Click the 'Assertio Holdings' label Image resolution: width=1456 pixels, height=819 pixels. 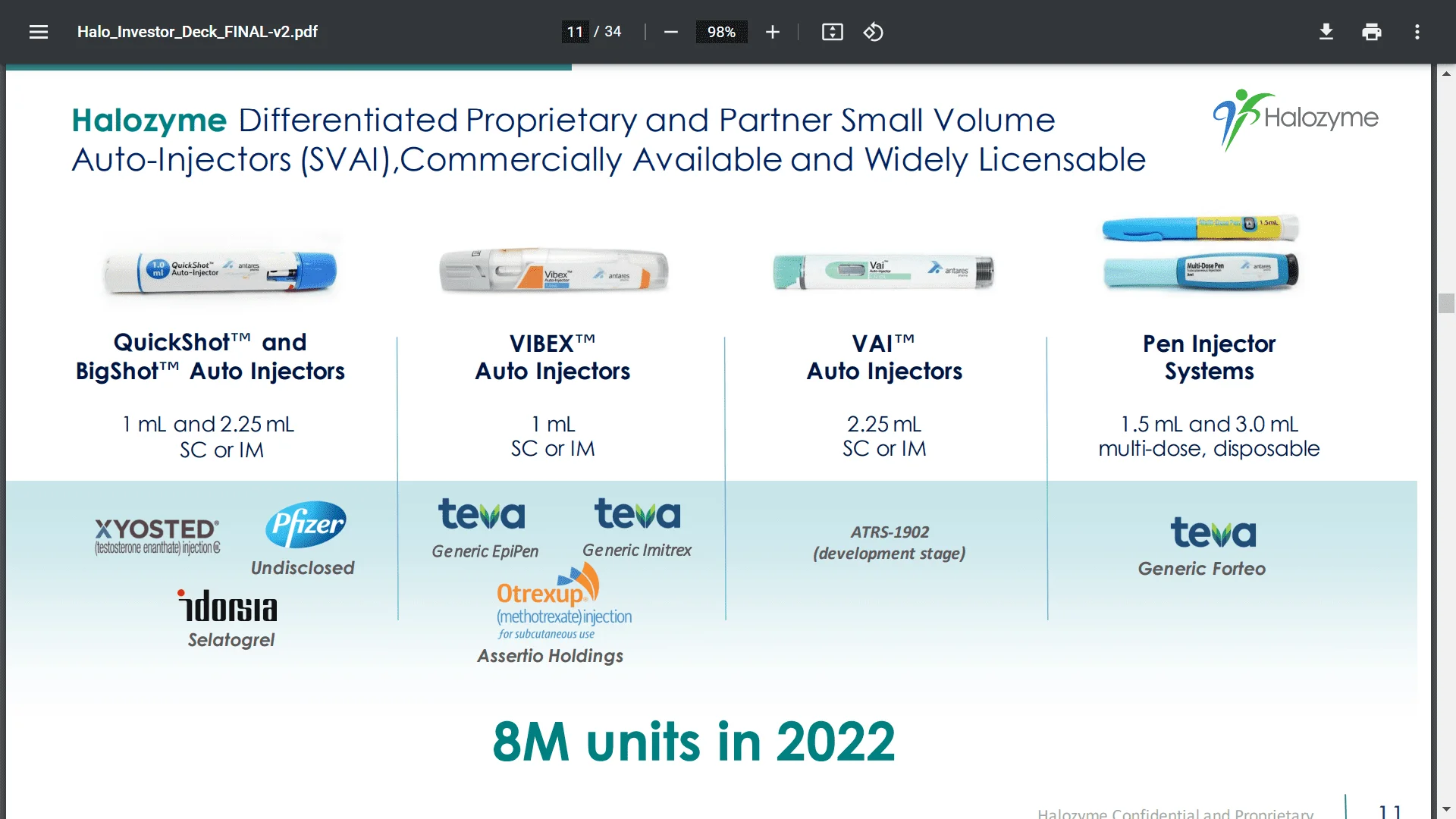550,656
